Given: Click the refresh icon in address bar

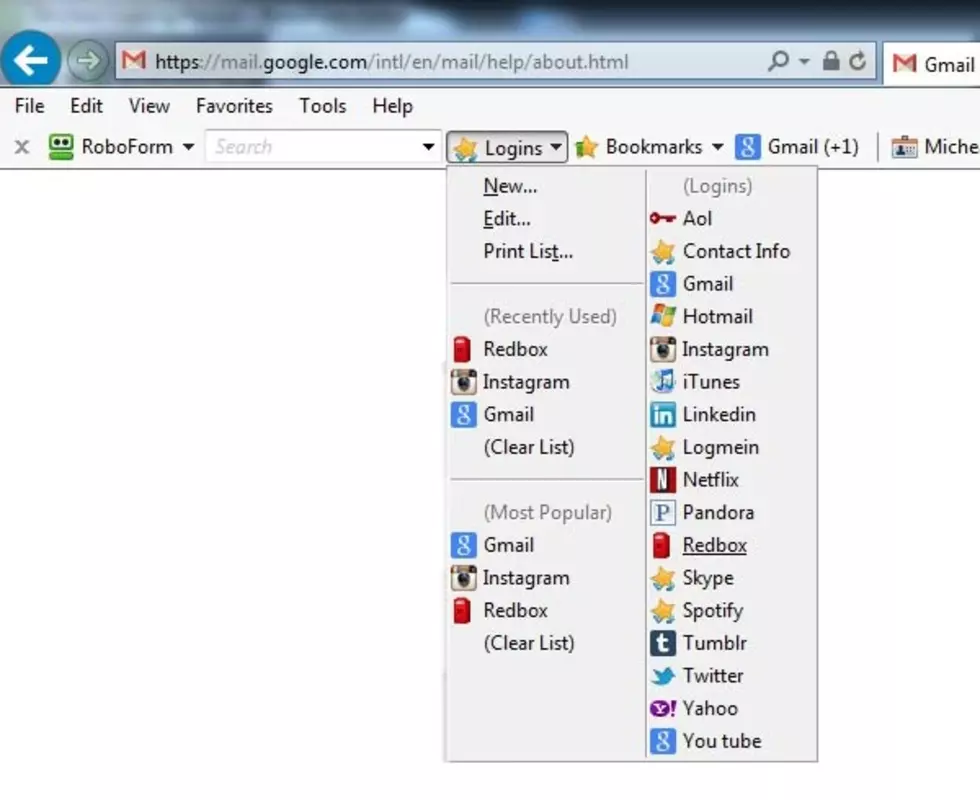Looking at the screenshot, I should (858, 61).
